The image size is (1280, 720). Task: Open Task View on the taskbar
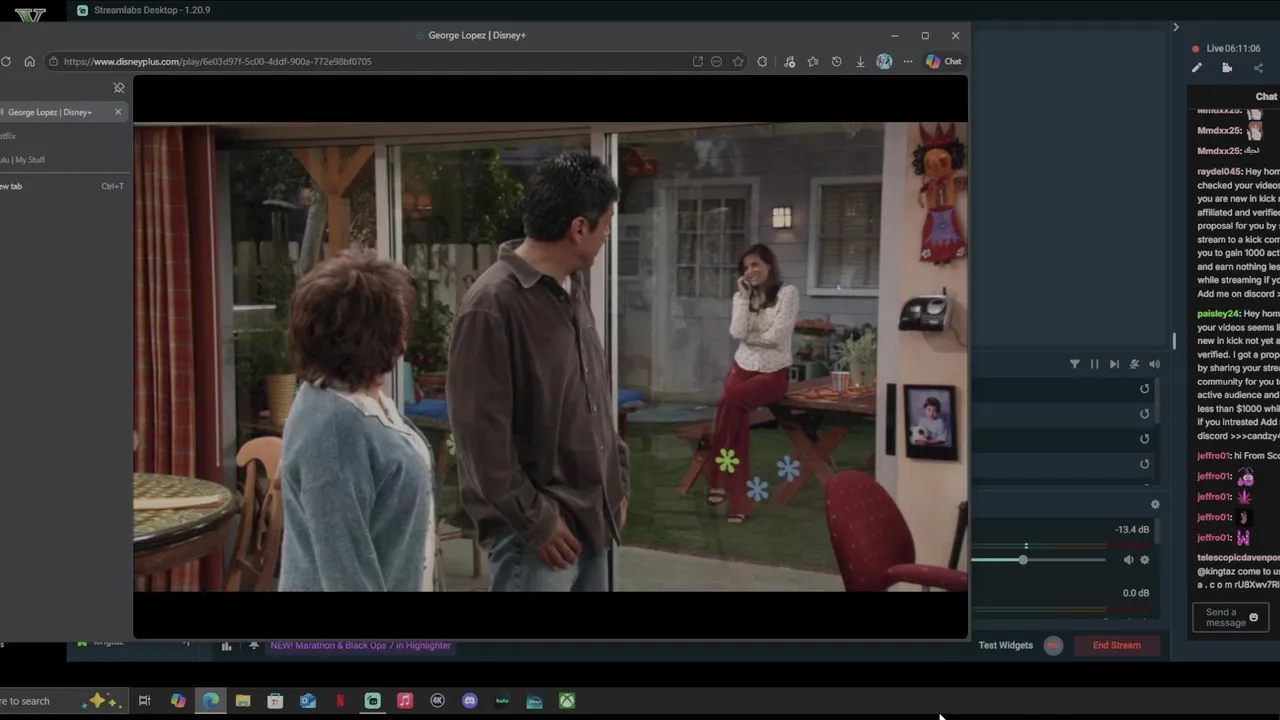(144, 701)
